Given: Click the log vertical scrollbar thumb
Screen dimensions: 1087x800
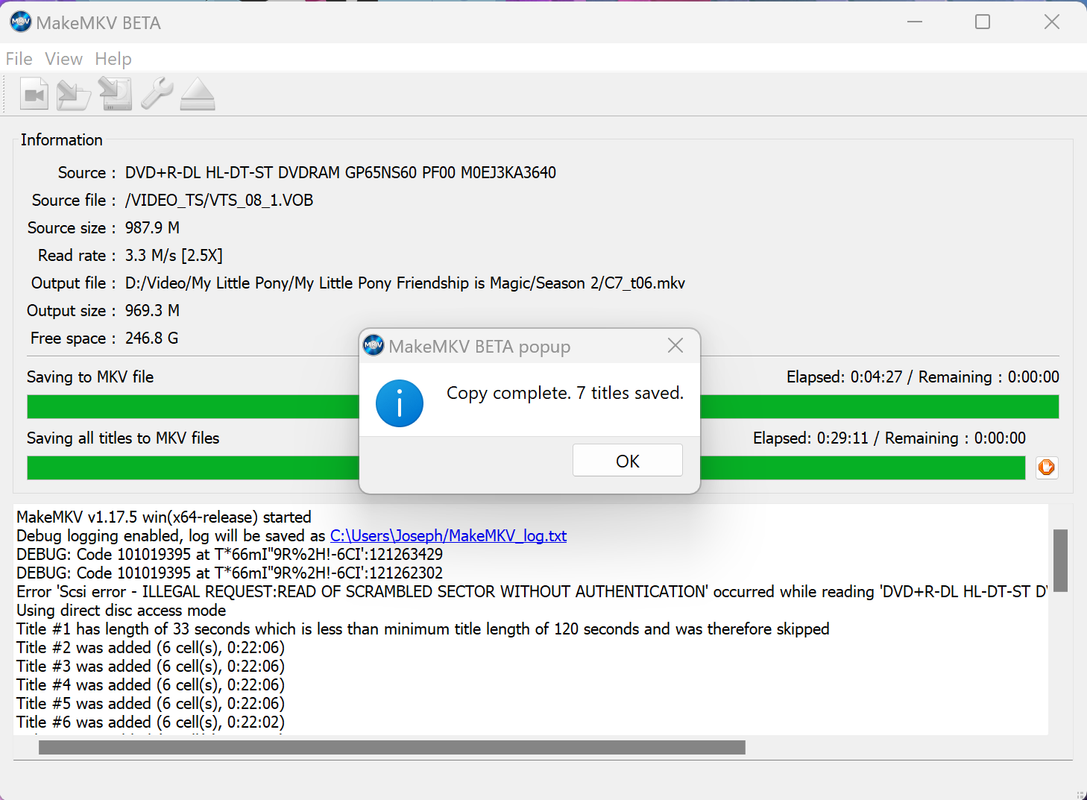Looking at the screenshot, I should point(1060,561).
